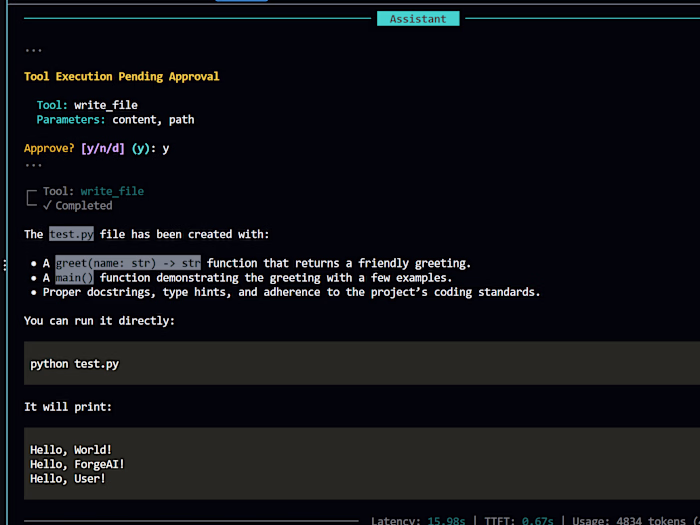Click the 'It will print:' line
Viewport: 700px width, 525px height.
tap(68, 407)
